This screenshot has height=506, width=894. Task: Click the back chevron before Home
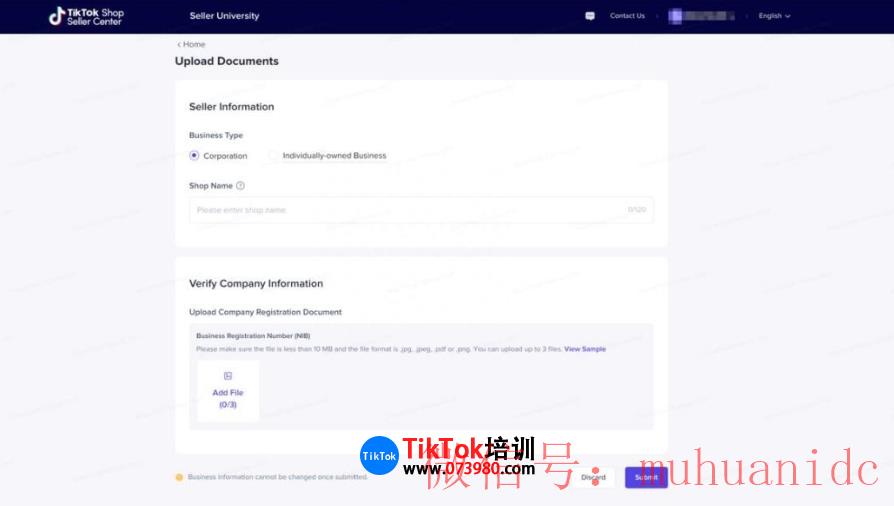tap(179, 45)
